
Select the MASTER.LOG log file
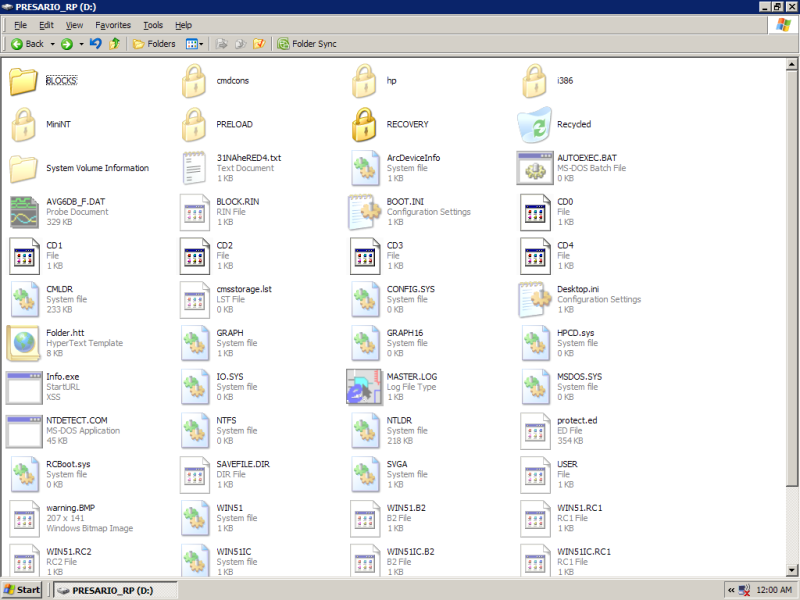point(364,387)
